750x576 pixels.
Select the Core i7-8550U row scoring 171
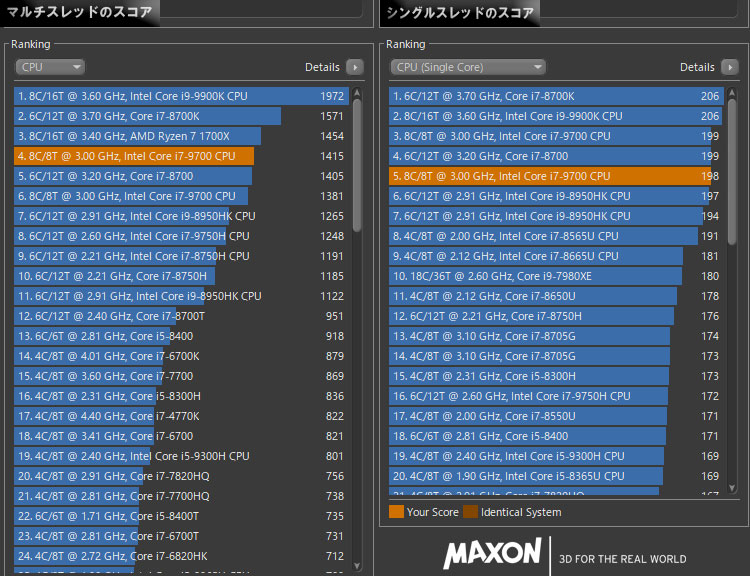click(556, 416)
